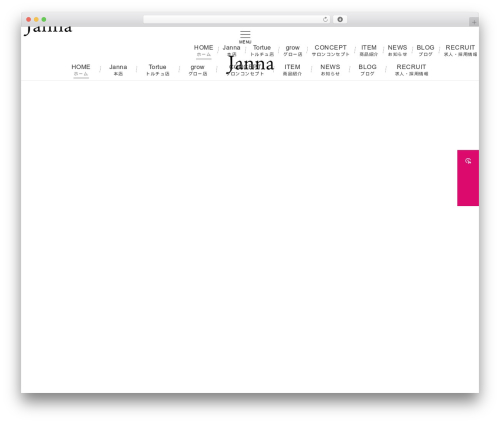
Task: Open BLOG in lower navigation row
Action: click(x=367, y=70)
